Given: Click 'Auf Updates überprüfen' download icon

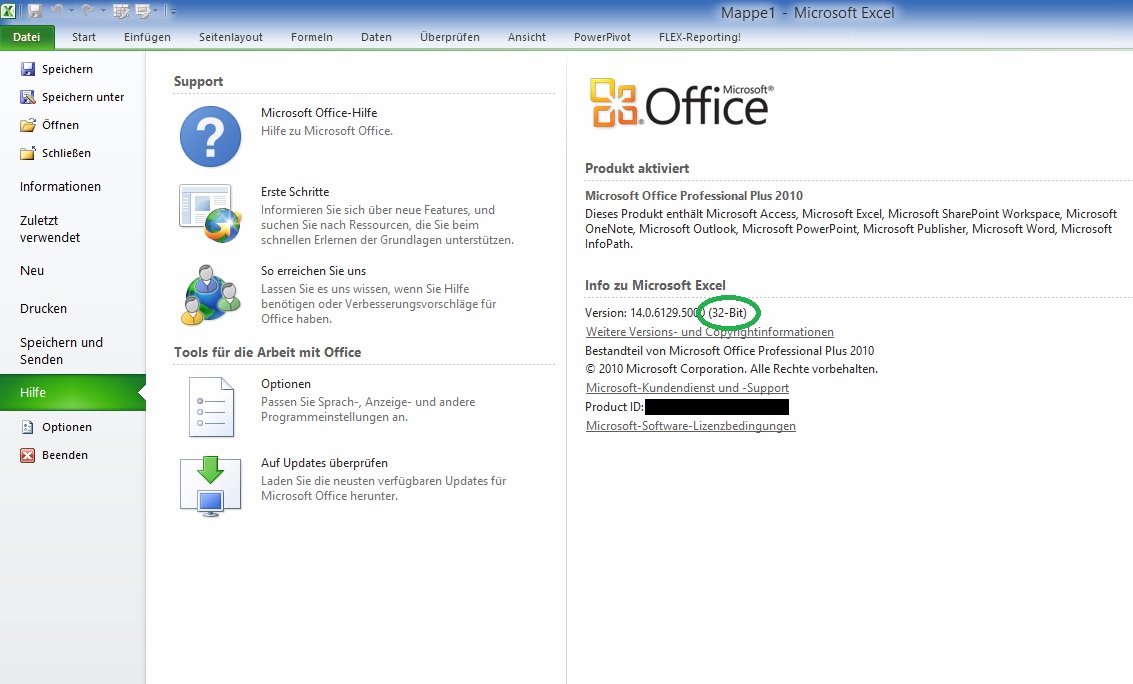Looking at the screenshot, I should click(x=210, y=486).
